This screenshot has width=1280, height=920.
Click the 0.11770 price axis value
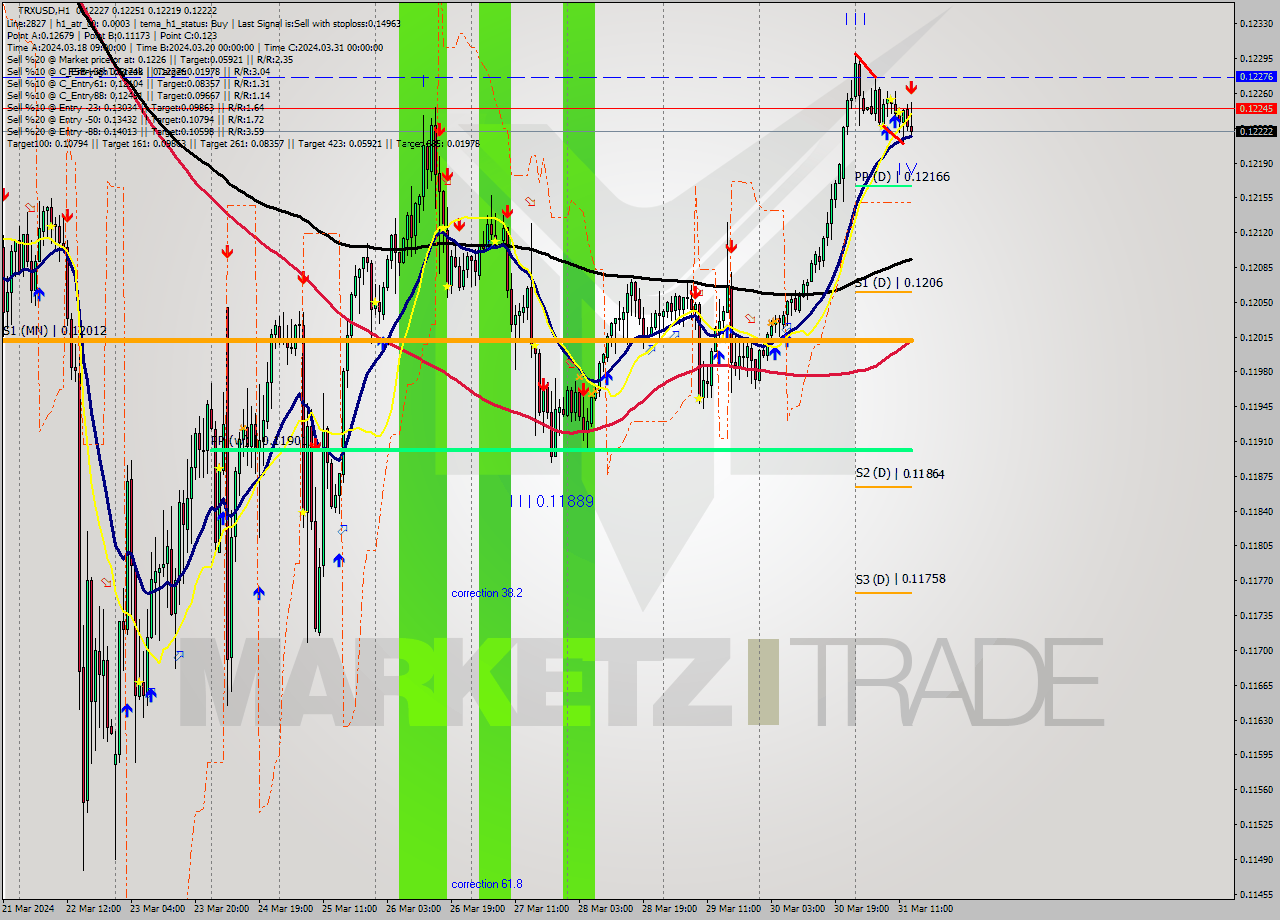pyautogui.click(x=1255, y=580)
